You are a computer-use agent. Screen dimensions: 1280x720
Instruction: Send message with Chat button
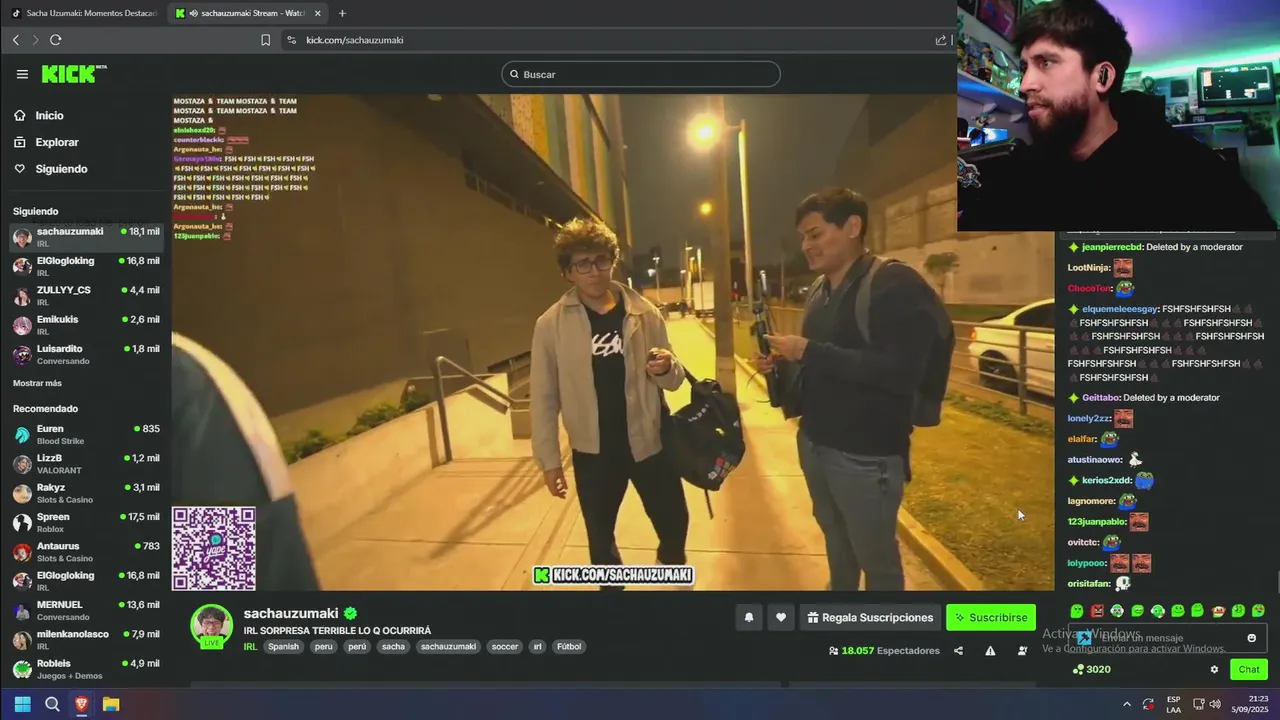1249,670
